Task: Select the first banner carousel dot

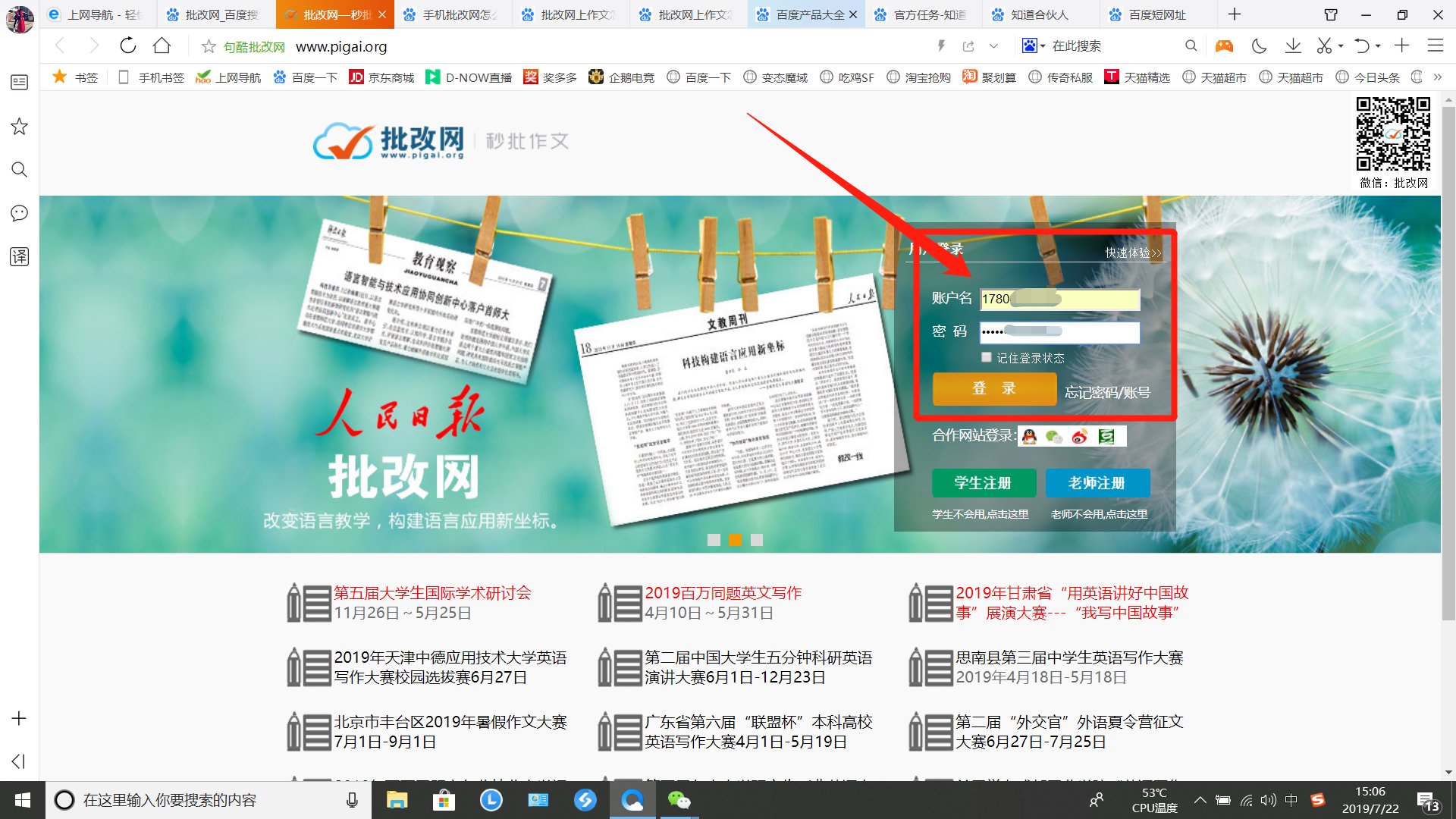Action: coord(714,540)
